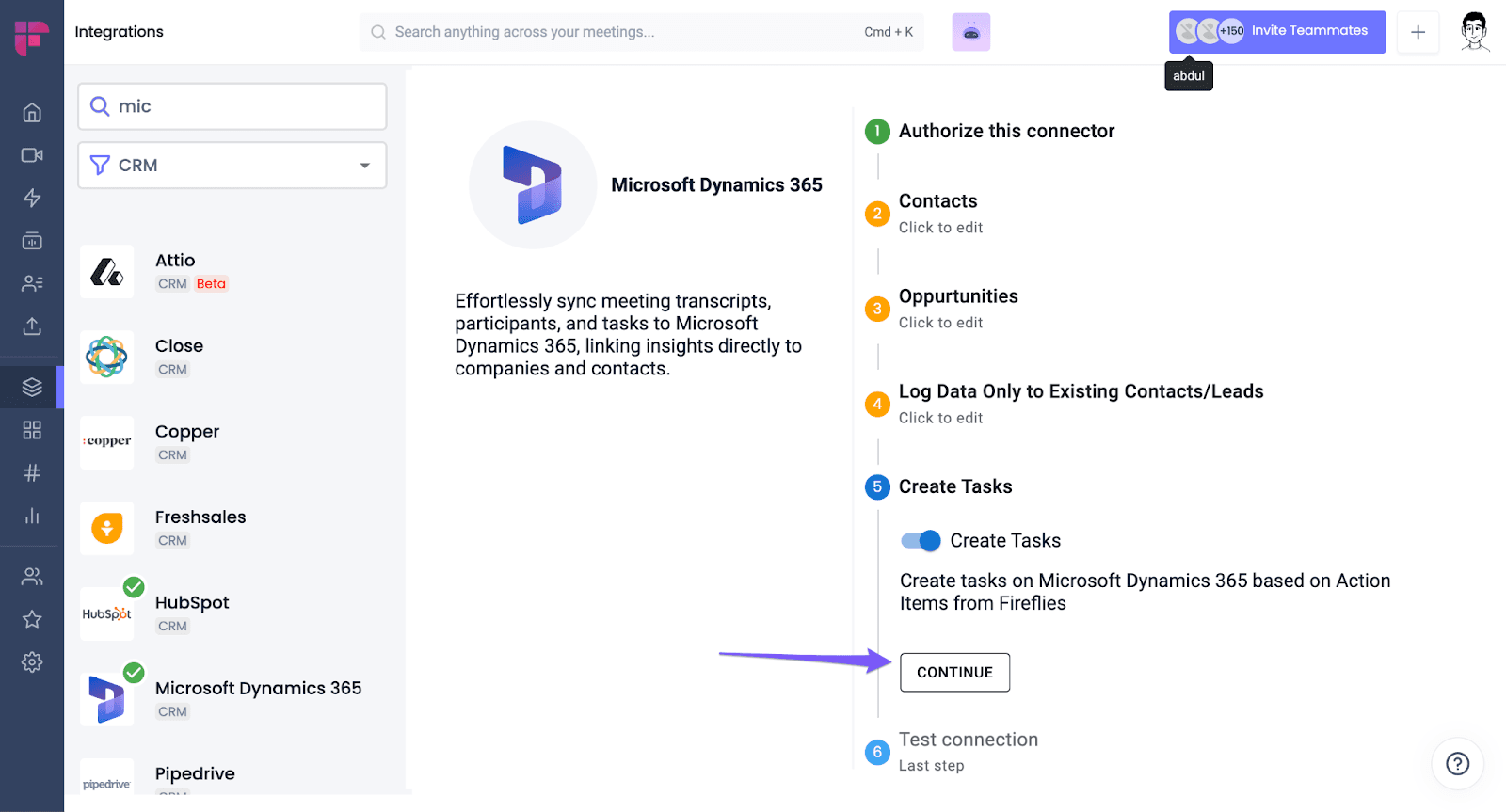1506x812 pixels.
Task: Open the Analytics bar chart icon
Action: coord(32,516)
